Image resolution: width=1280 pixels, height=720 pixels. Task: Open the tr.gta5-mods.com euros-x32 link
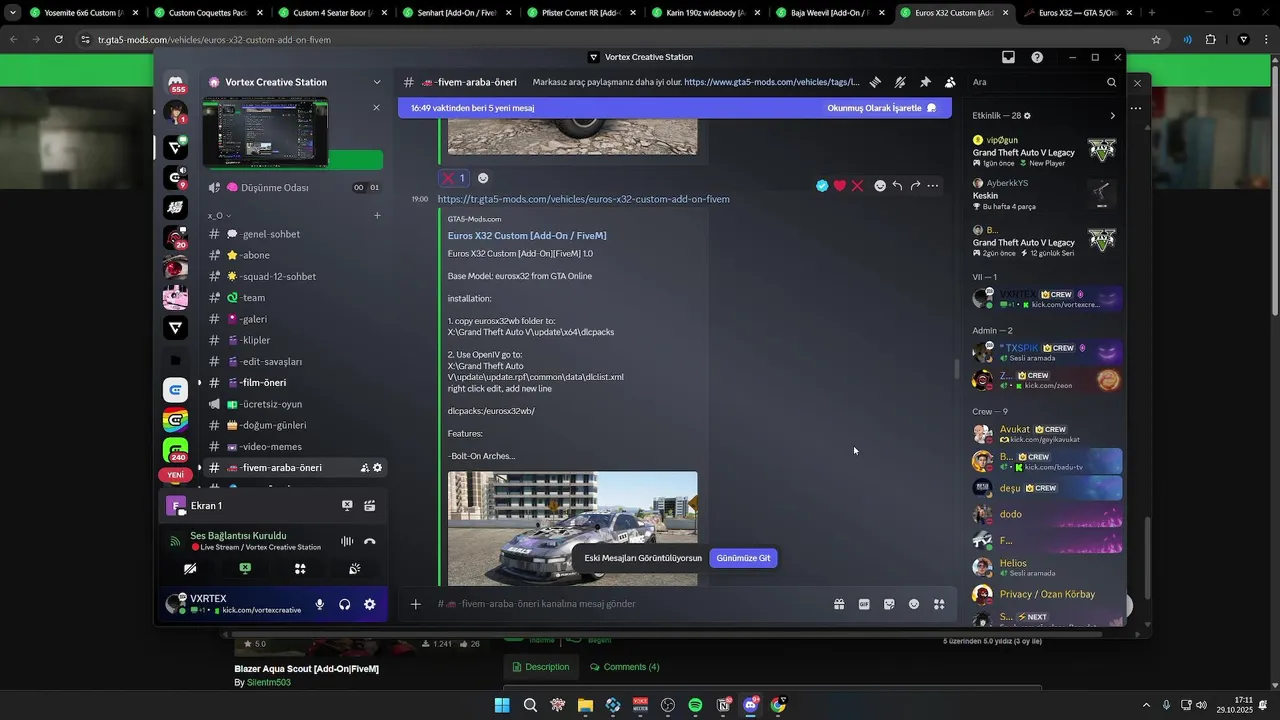tap(583, 199)
